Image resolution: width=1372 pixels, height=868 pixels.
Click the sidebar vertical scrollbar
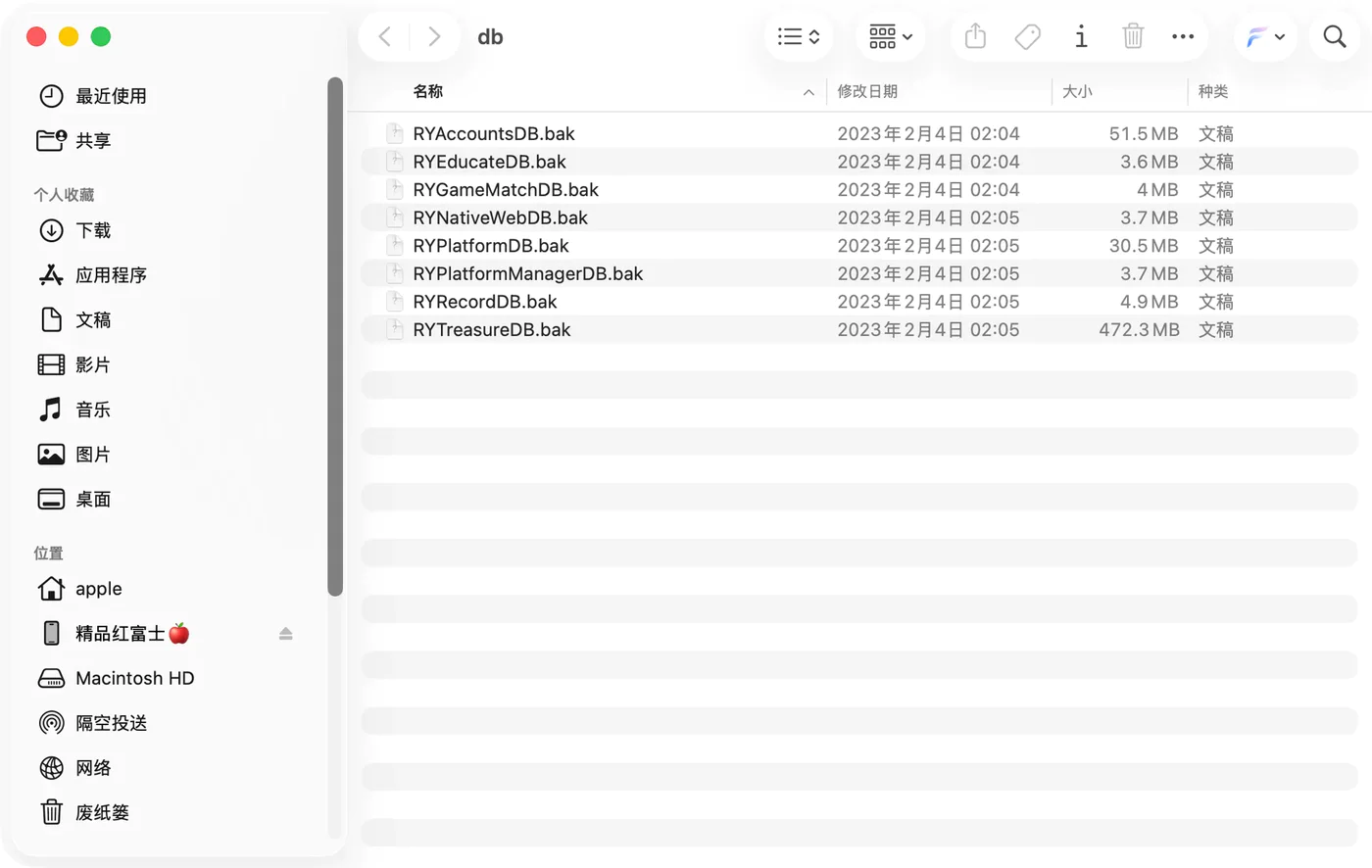(x=335, y=336)
